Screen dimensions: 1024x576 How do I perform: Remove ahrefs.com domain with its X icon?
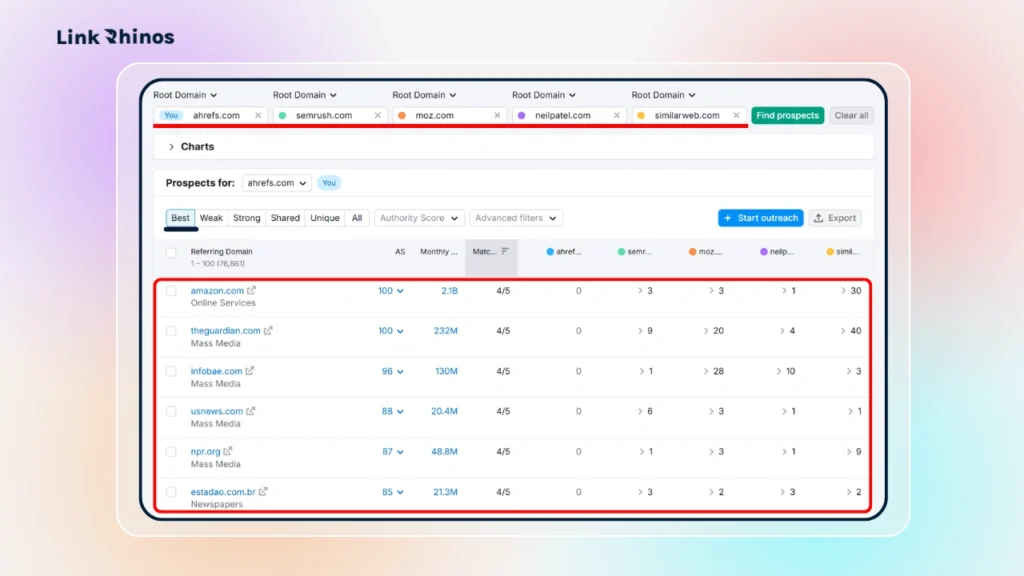click(x=258, y=116)
